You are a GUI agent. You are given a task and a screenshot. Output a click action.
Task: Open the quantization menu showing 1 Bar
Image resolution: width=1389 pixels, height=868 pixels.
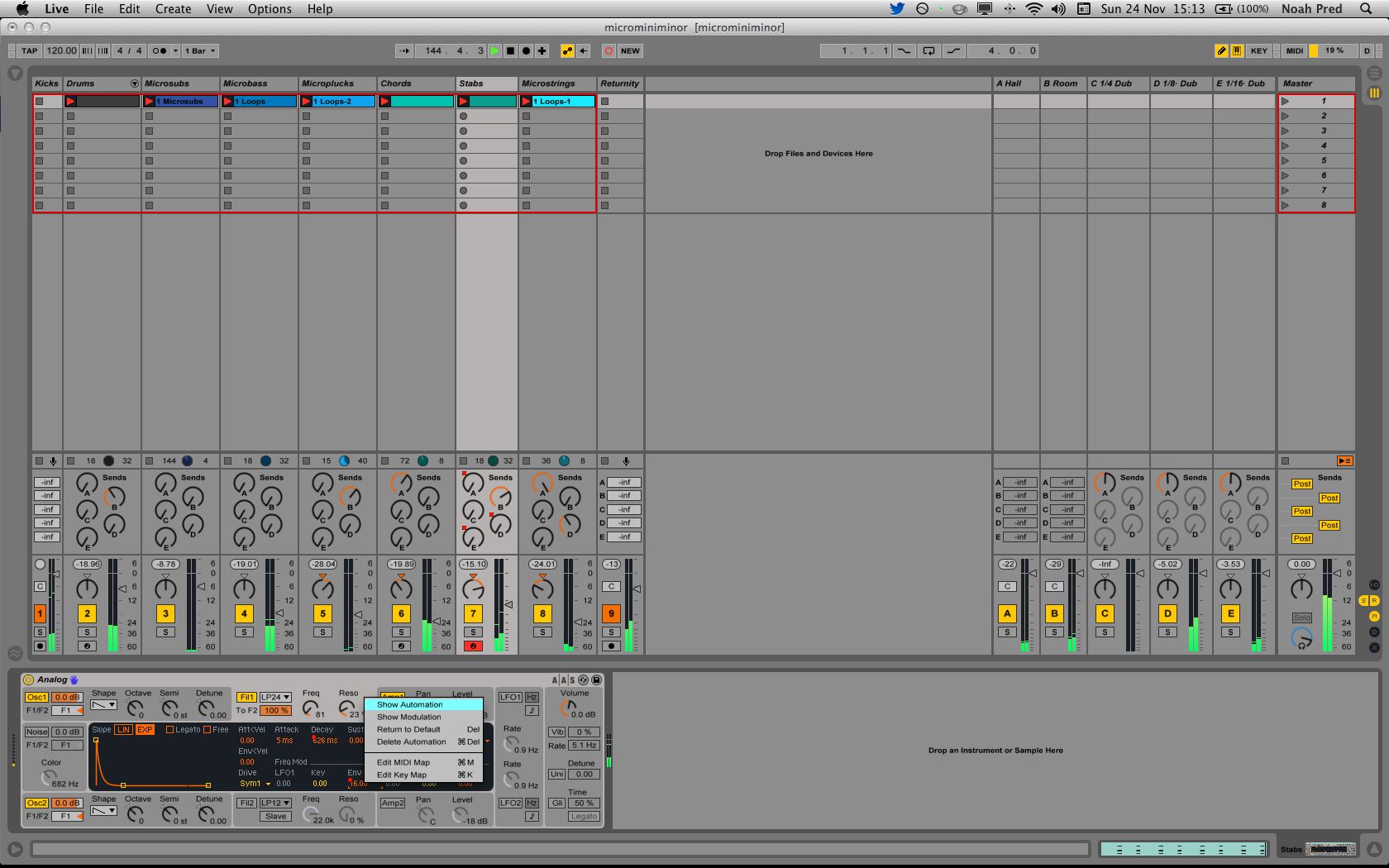click(200, 50)
